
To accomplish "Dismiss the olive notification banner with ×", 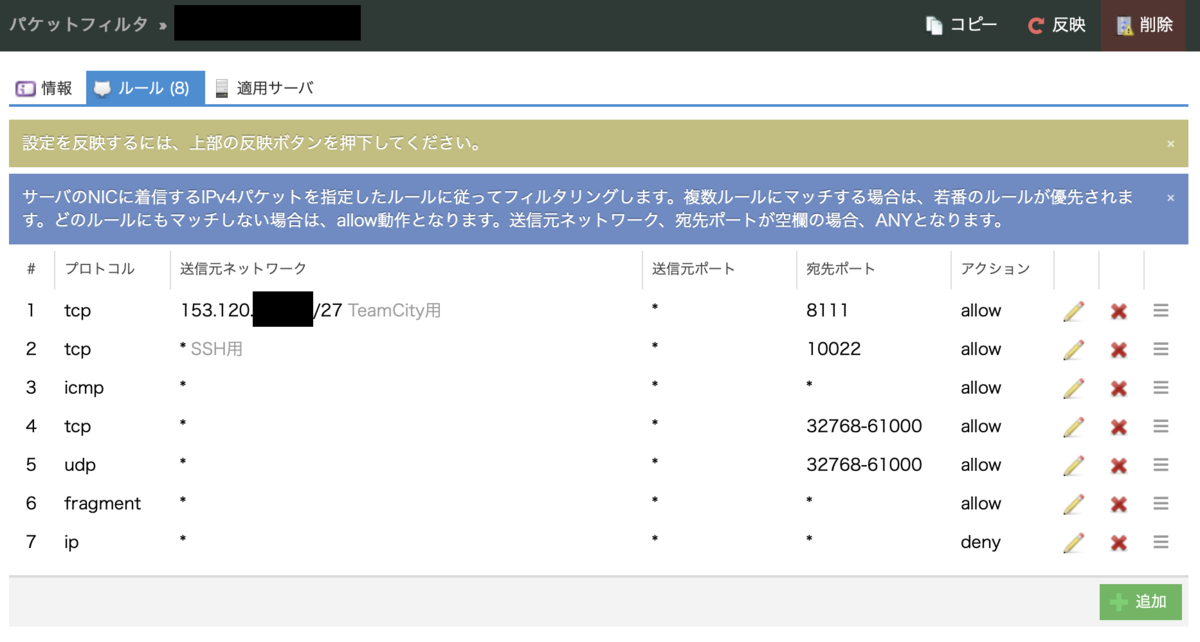I will click(x=1172, y=143).
